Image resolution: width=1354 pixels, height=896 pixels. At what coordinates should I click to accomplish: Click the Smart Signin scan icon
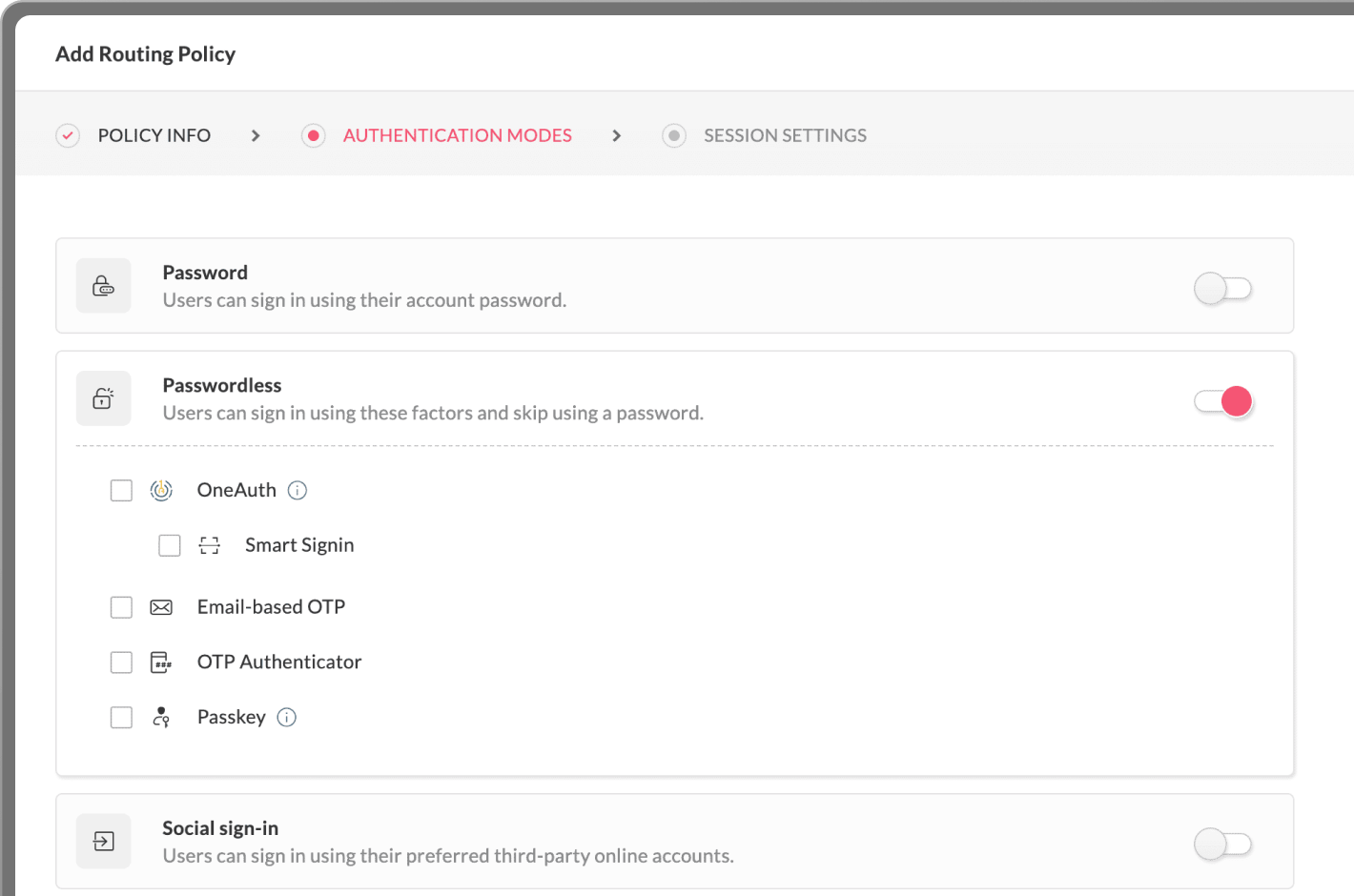pyautogui.click(x=209, y=544)
